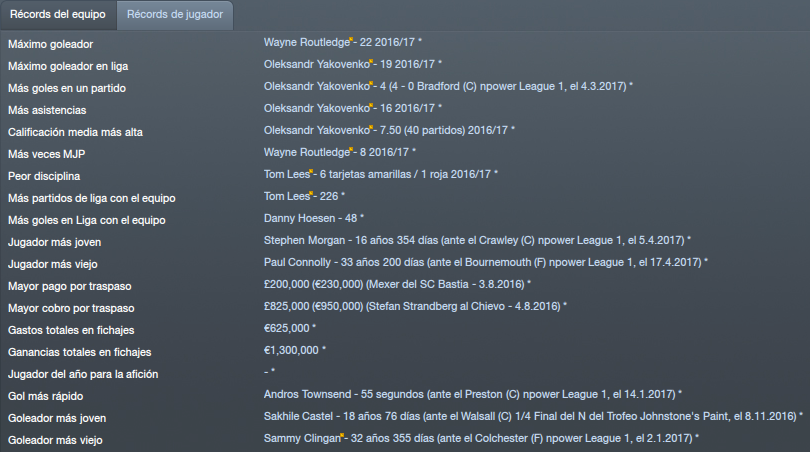Click yellow icon beside Tom Lees 226 appearances
Screen dimensions: 810x452
pyautogui.click(x=311, y=194)
